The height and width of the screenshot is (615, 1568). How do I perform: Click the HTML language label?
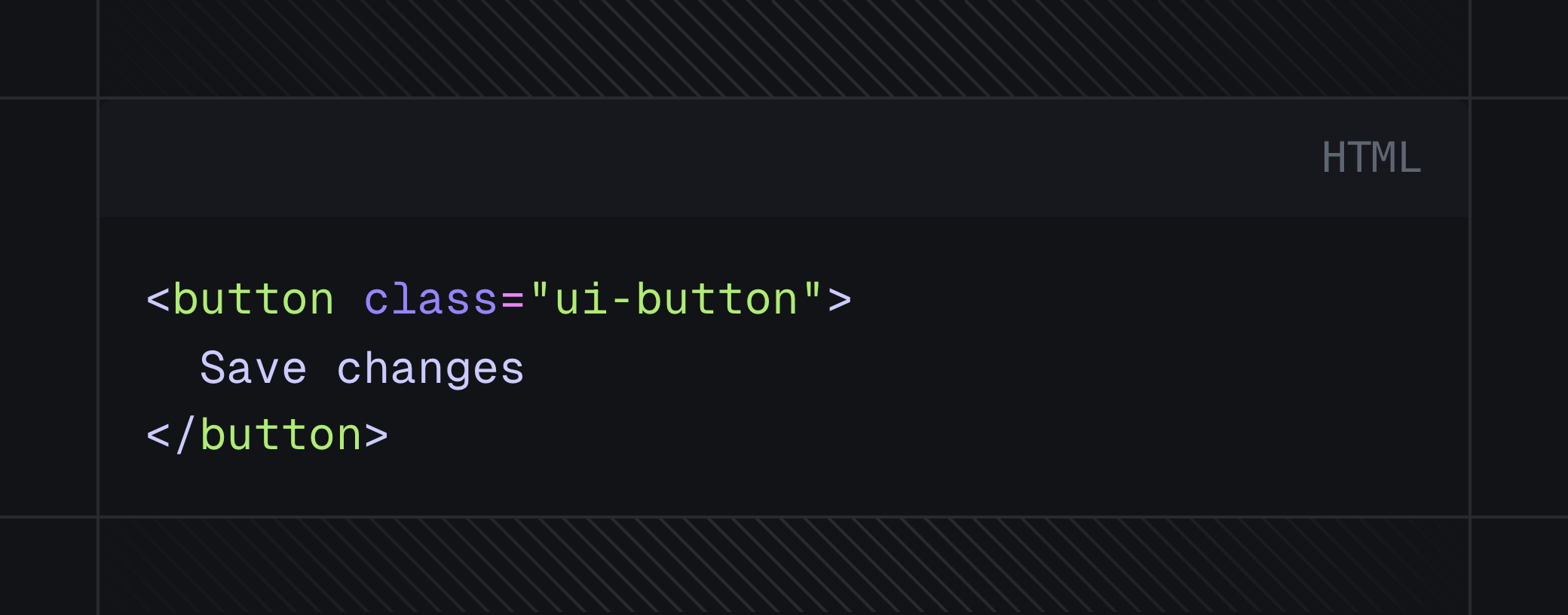(x=1371, y=158)
